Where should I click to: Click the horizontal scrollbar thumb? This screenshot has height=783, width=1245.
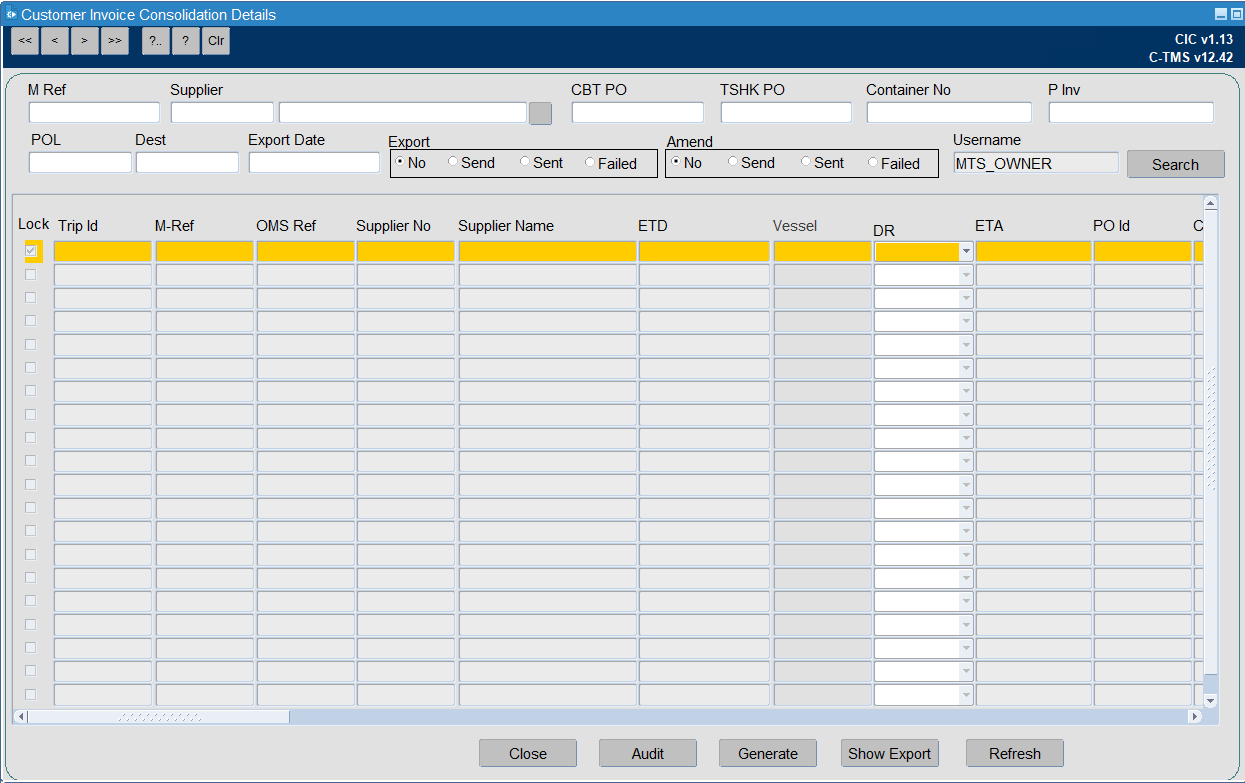coord(159,717)
